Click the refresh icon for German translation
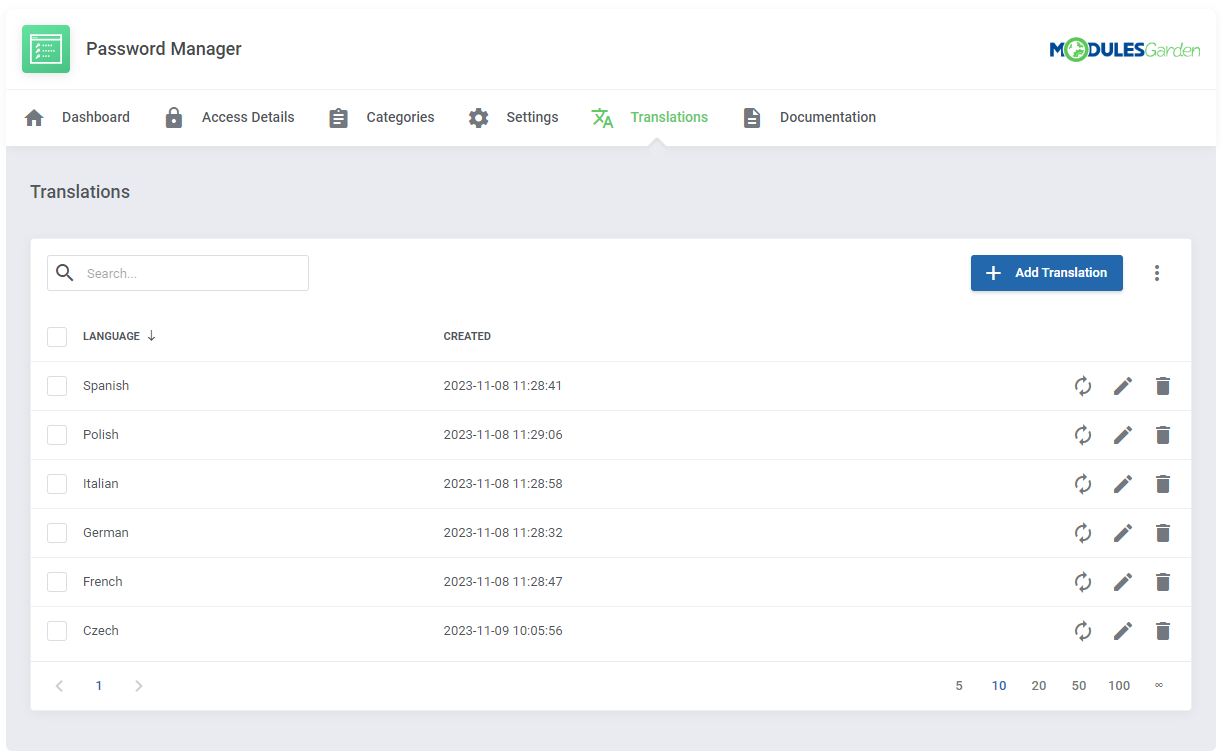The image size is (1221, 756). pyautogui.click(x=1083, y=532)
